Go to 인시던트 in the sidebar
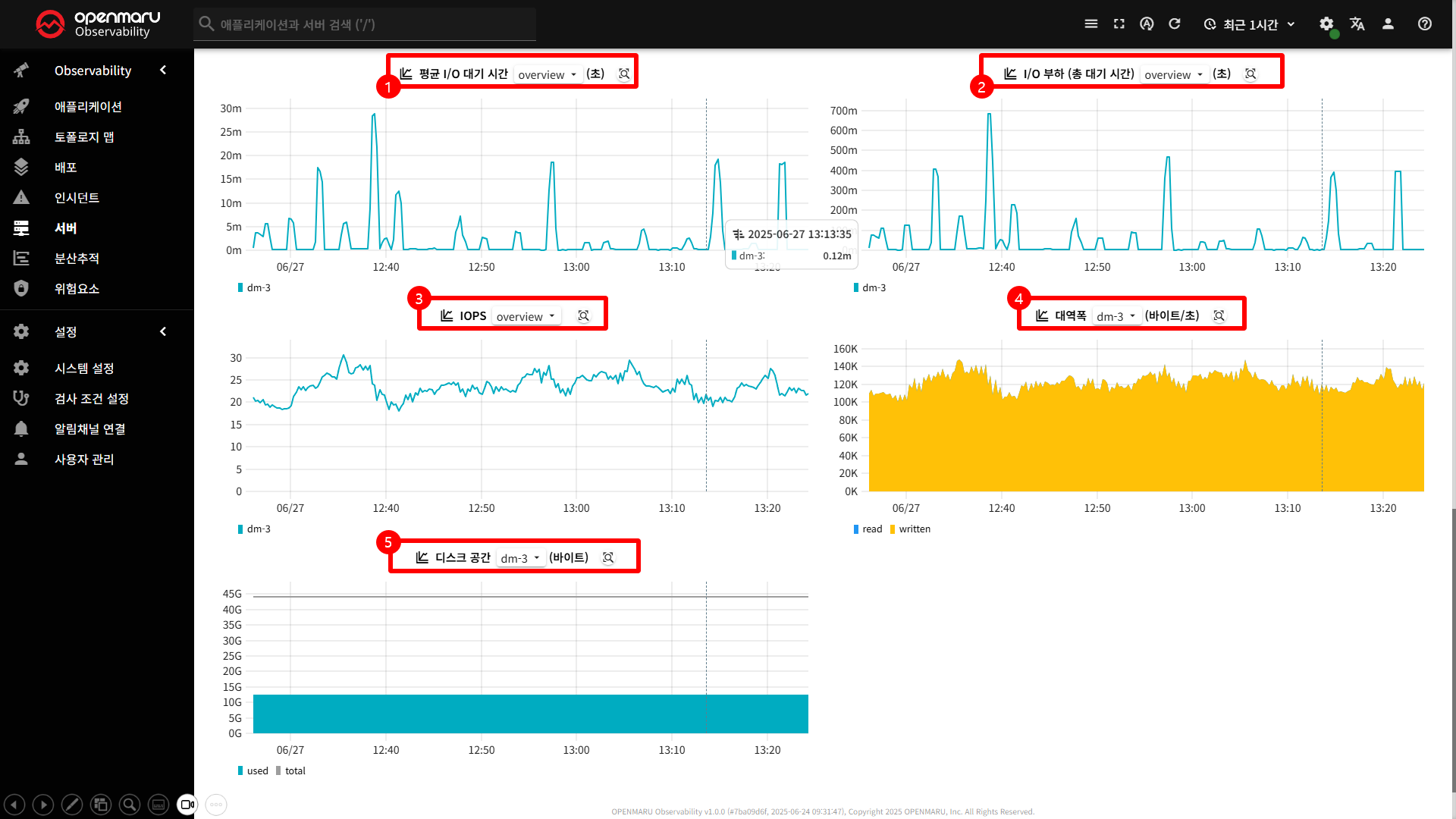 click(77, 198)
